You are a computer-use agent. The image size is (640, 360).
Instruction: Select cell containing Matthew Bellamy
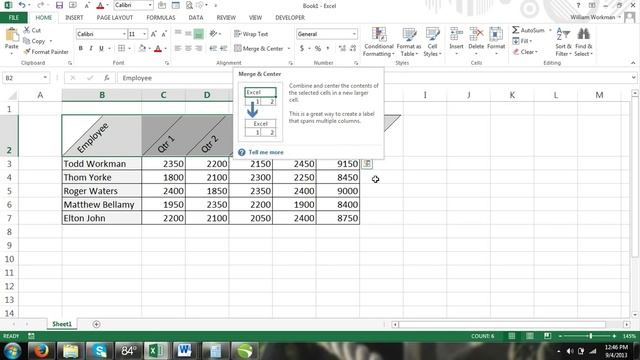point(102,204)
